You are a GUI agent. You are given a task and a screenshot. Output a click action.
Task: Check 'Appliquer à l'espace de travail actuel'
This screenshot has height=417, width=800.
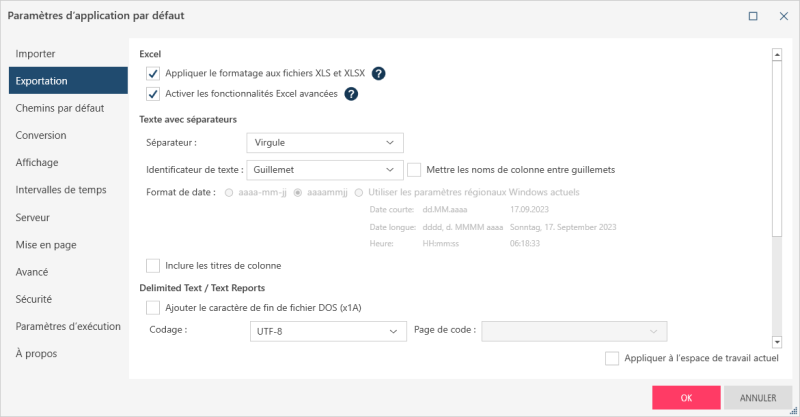(612, 358)
